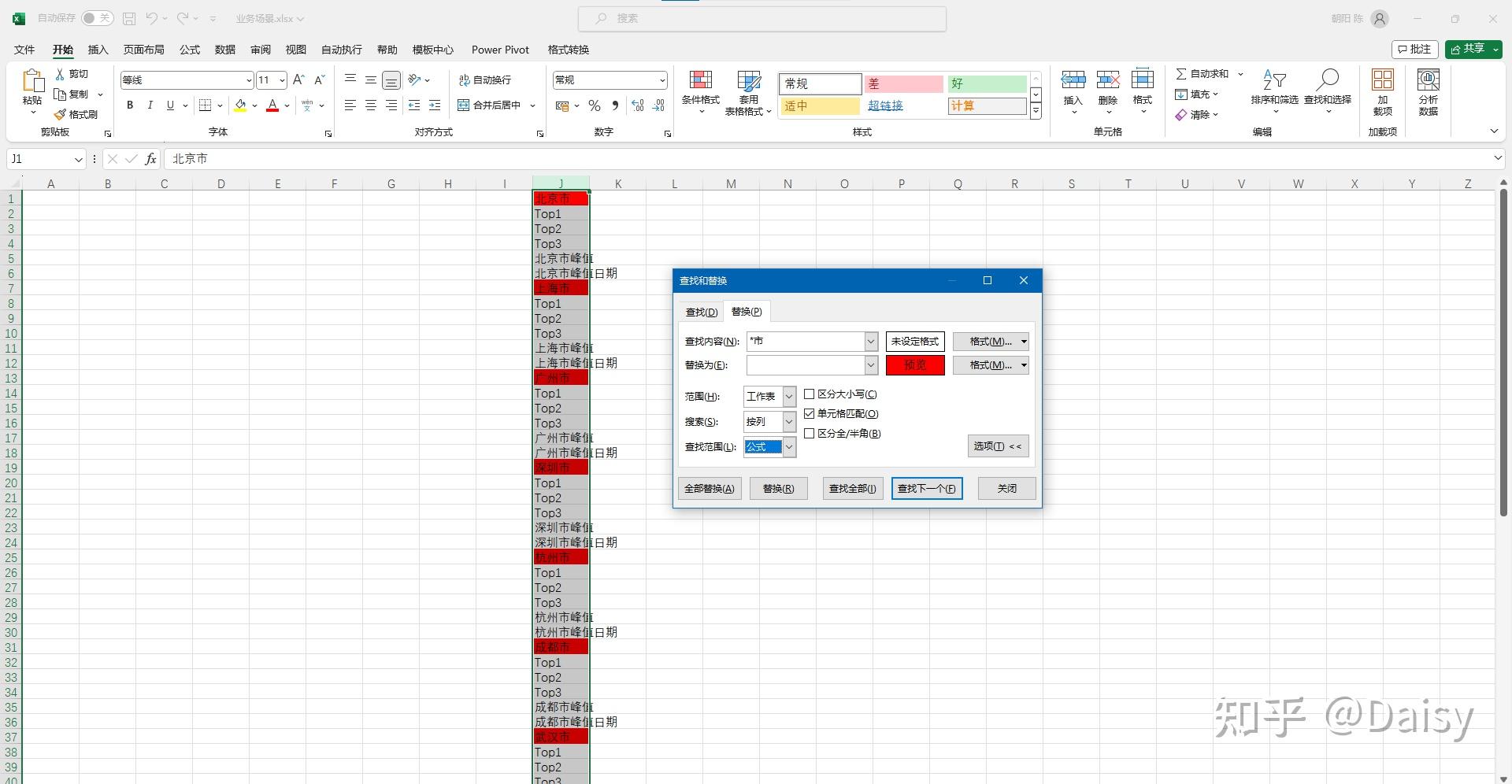1512x784 pixels.
Task: Click the Cut scissors icon
Action: 60,74
